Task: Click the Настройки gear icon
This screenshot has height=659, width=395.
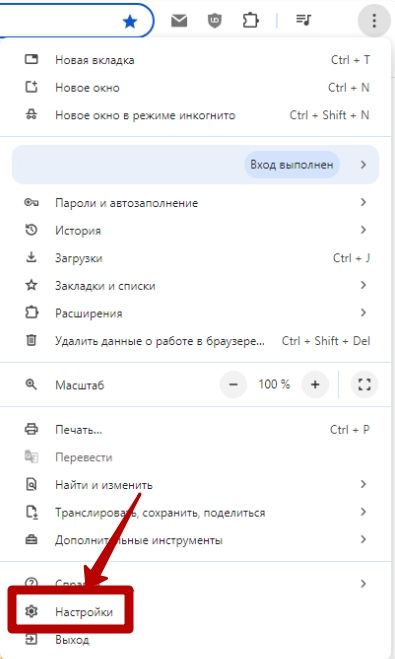Action: click(31, 611)
